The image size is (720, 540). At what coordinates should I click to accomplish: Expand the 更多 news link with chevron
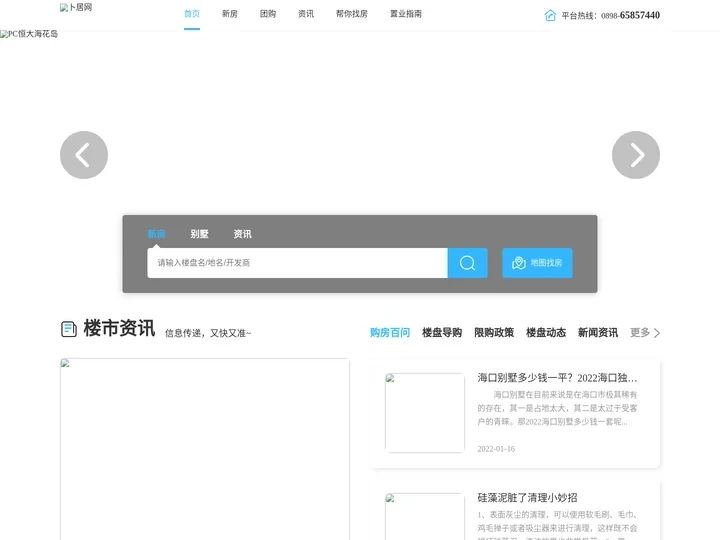click(x=645, y=332)
